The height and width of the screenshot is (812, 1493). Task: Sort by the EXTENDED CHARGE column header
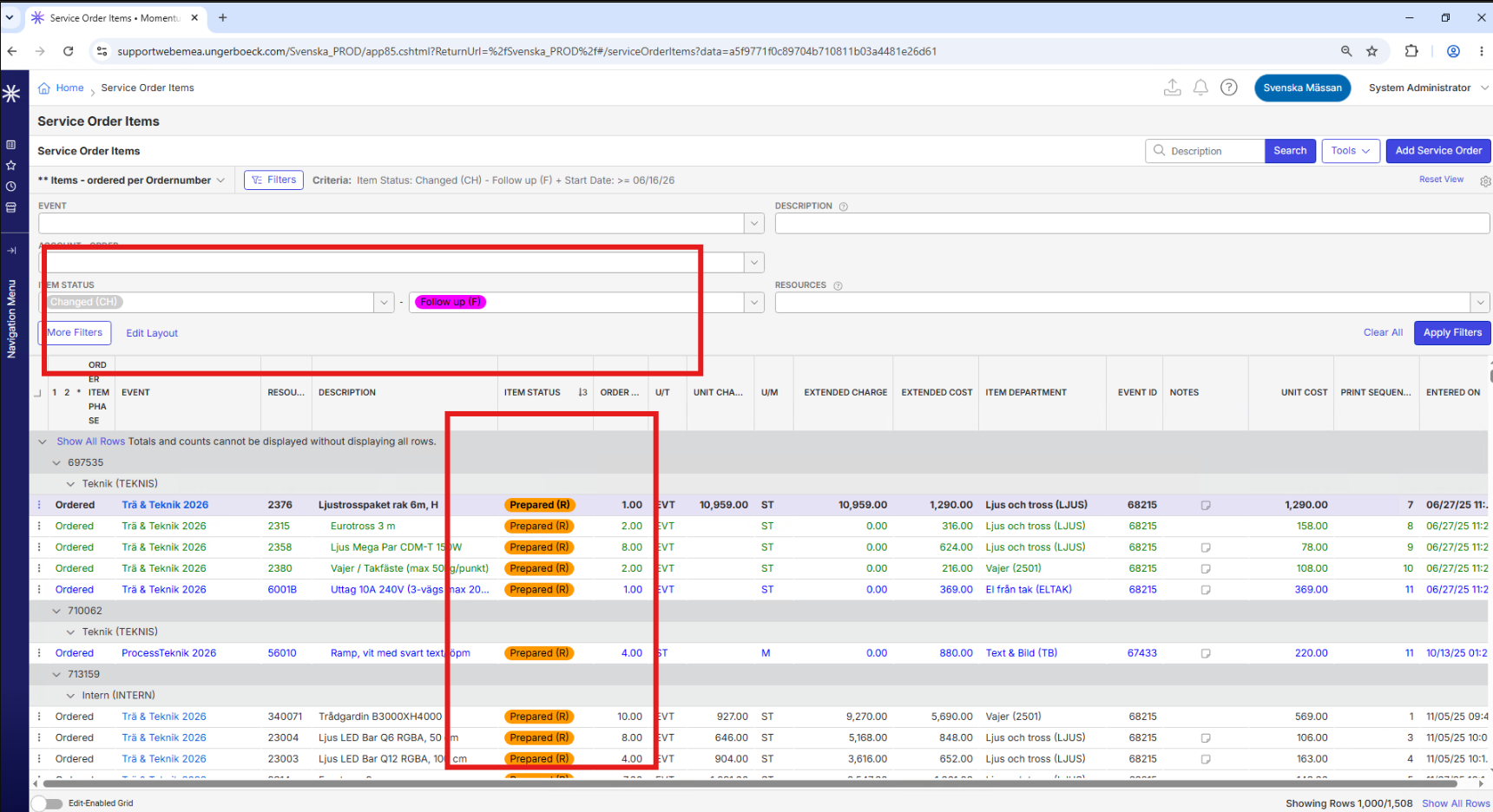[845, 393]
